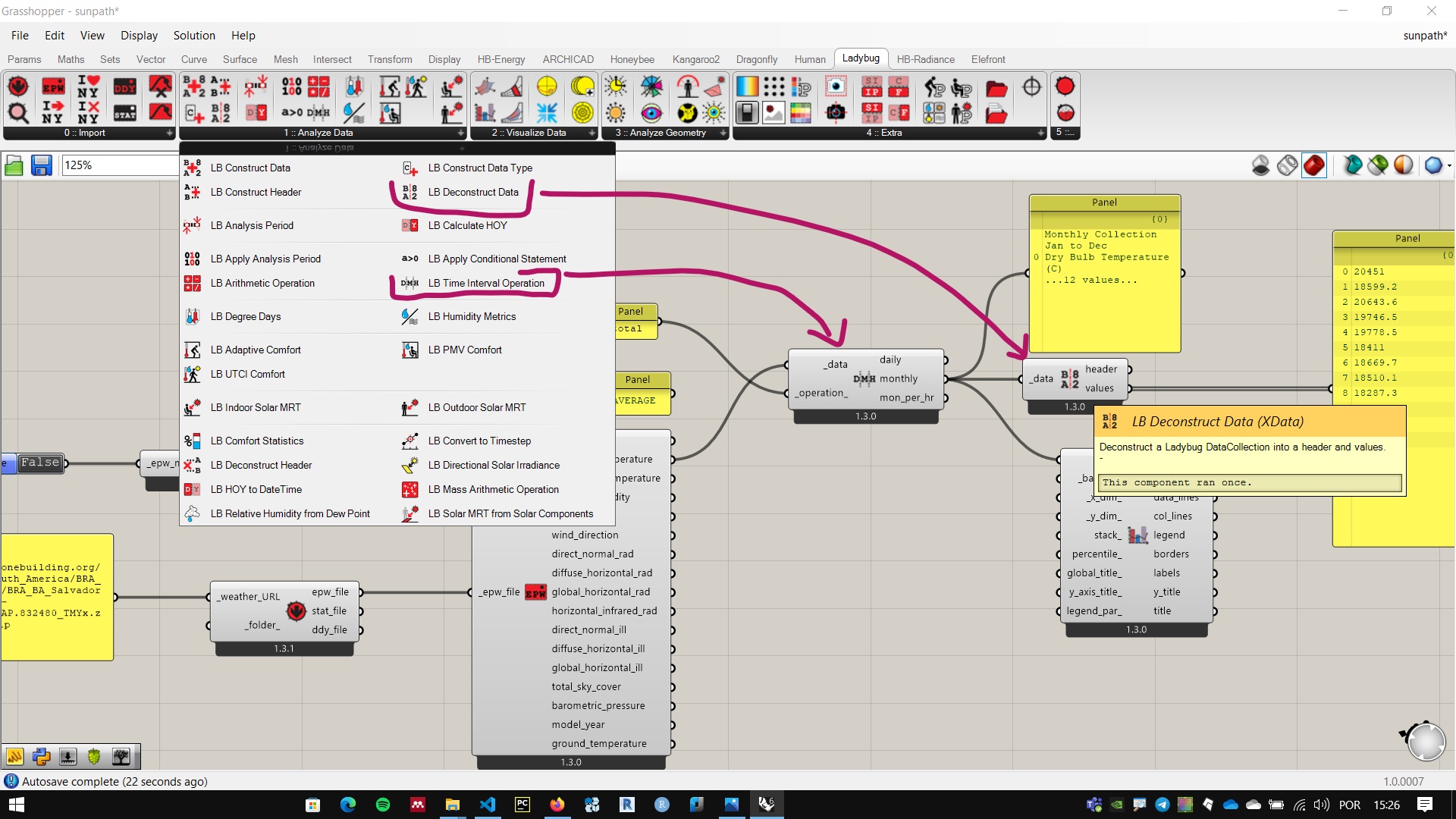Select the LB Import EPW icon
The height and width of the screenshot is (819, 1456).
[53, 86]
